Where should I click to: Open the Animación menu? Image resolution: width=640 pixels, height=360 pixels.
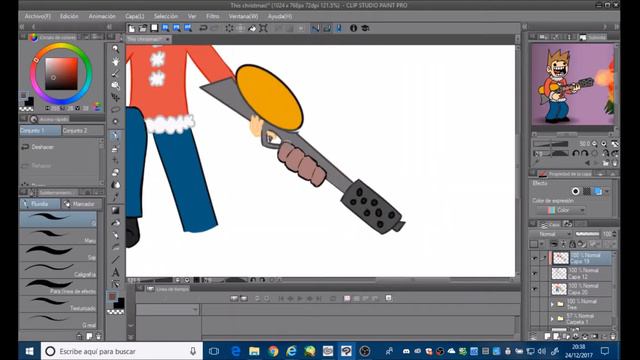(x=102, y=16)
